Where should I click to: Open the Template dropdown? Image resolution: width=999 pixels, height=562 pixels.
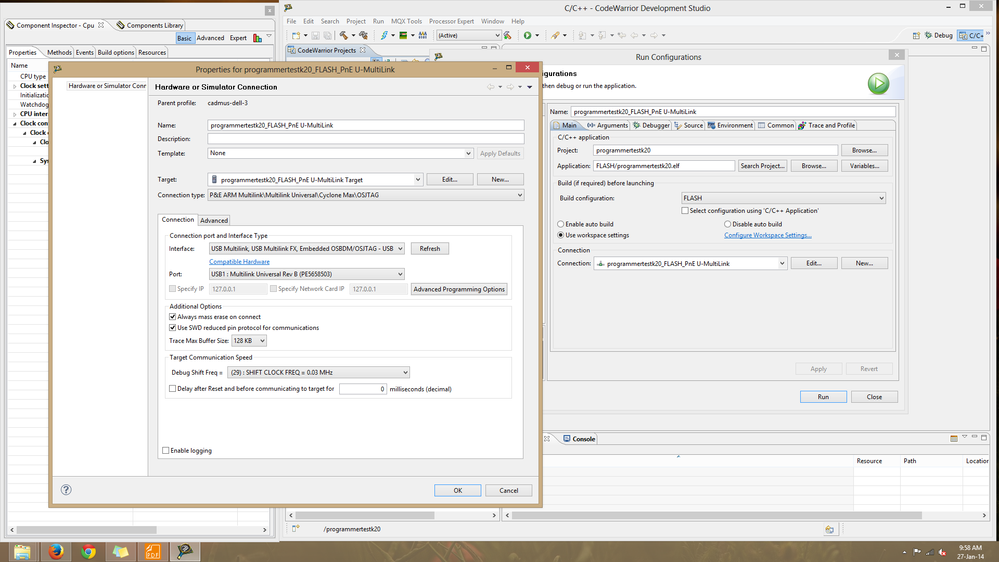coord(468,154)
